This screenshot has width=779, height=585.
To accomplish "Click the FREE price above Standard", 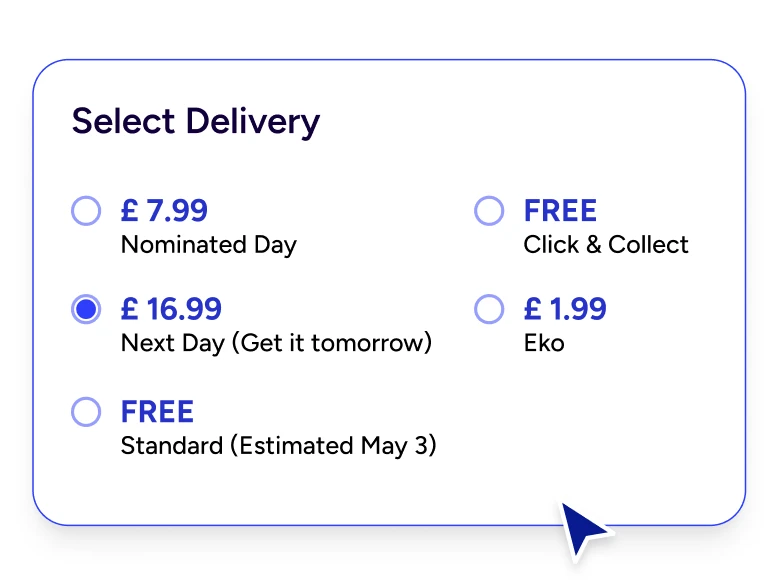I will tap(157, 411).
